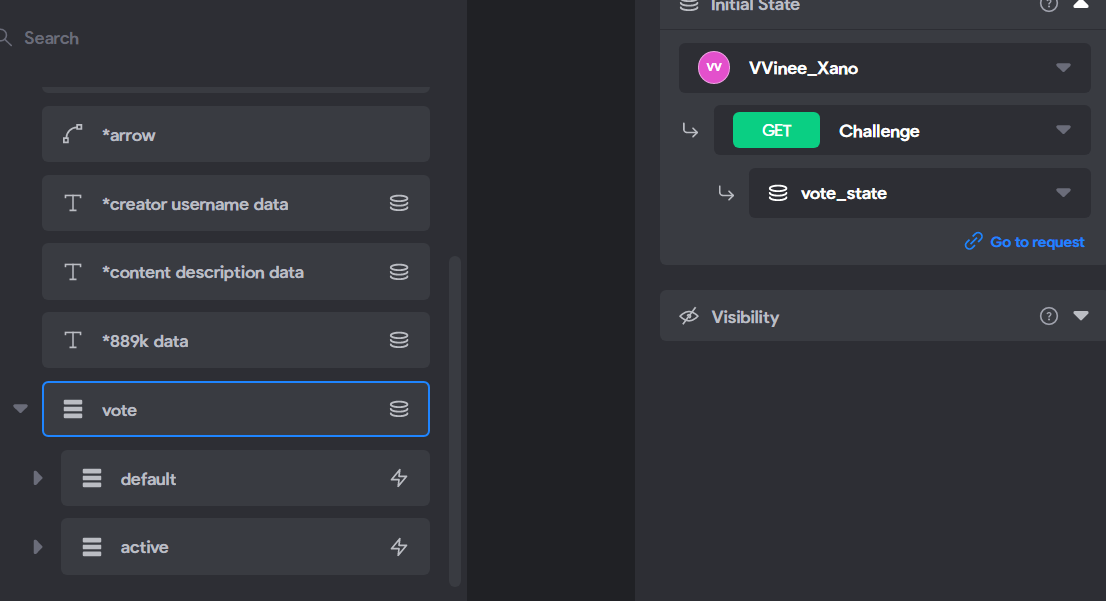Image resolution: width=1106 pixels, height=601 pixels.
Task: Click the database icon on creator username data
Action: pyautogui.click(x=399, y=203)
